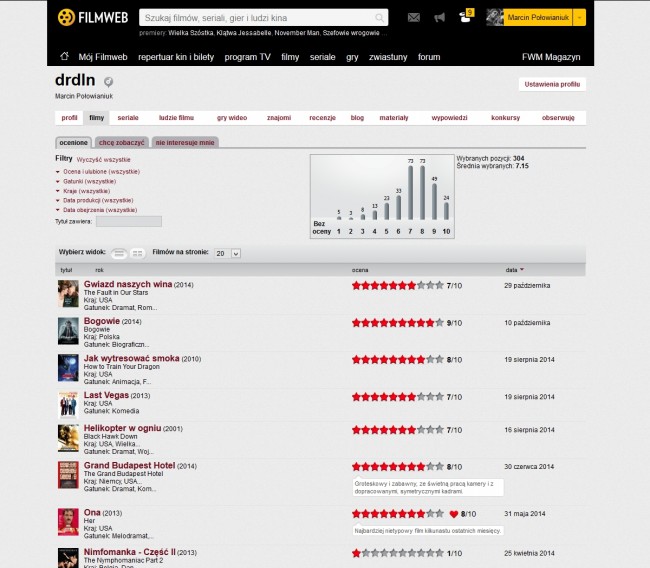Select the list view icon

click(119, 253)
